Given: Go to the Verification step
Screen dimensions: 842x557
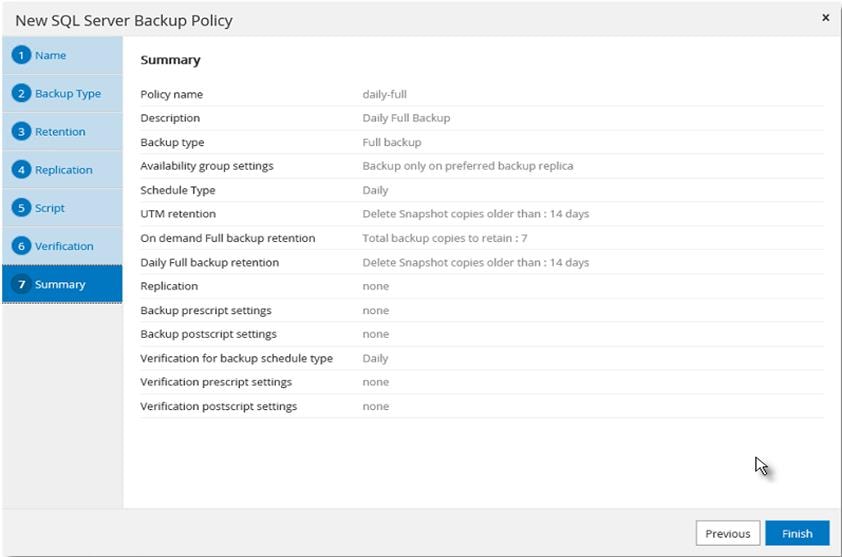Looking at the screenshot, I should [62, 246].
